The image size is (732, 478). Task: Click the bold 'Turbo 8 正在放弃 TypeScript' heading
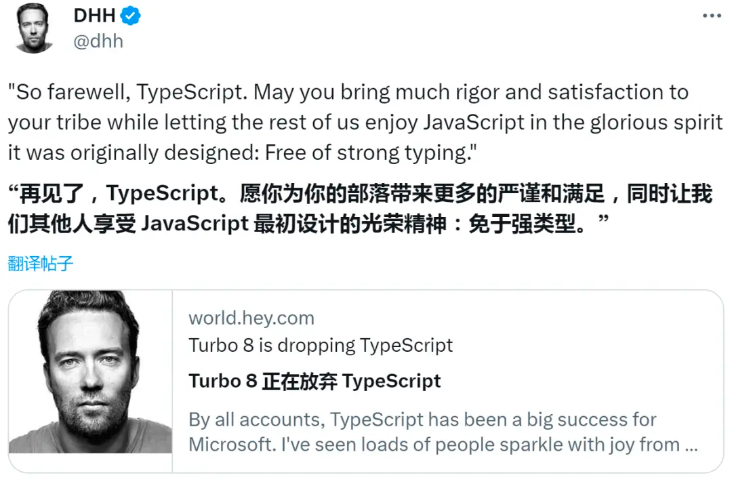click(315, 381)
